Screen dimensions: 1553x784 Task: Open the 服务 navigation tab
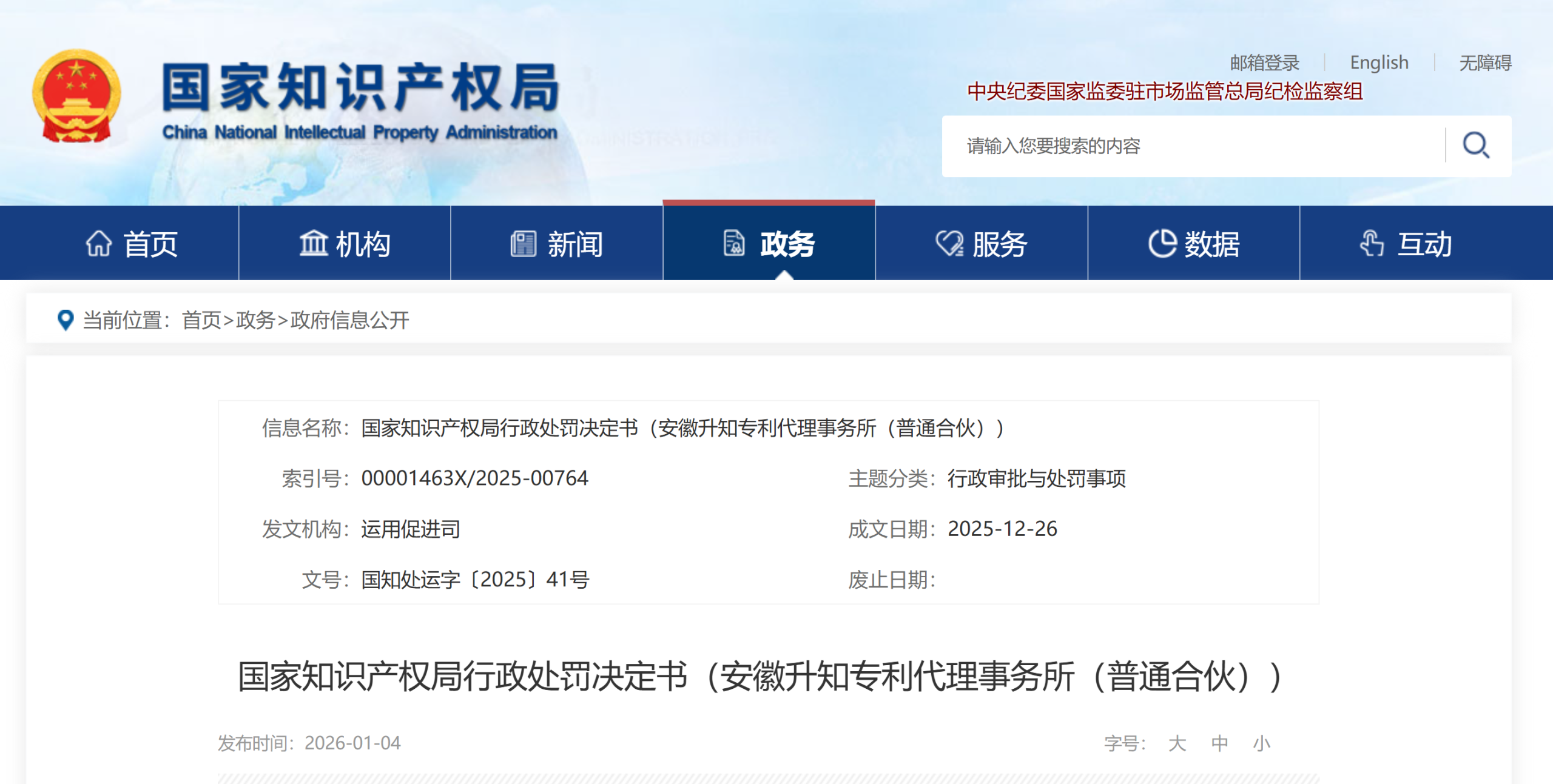(981, 243)
